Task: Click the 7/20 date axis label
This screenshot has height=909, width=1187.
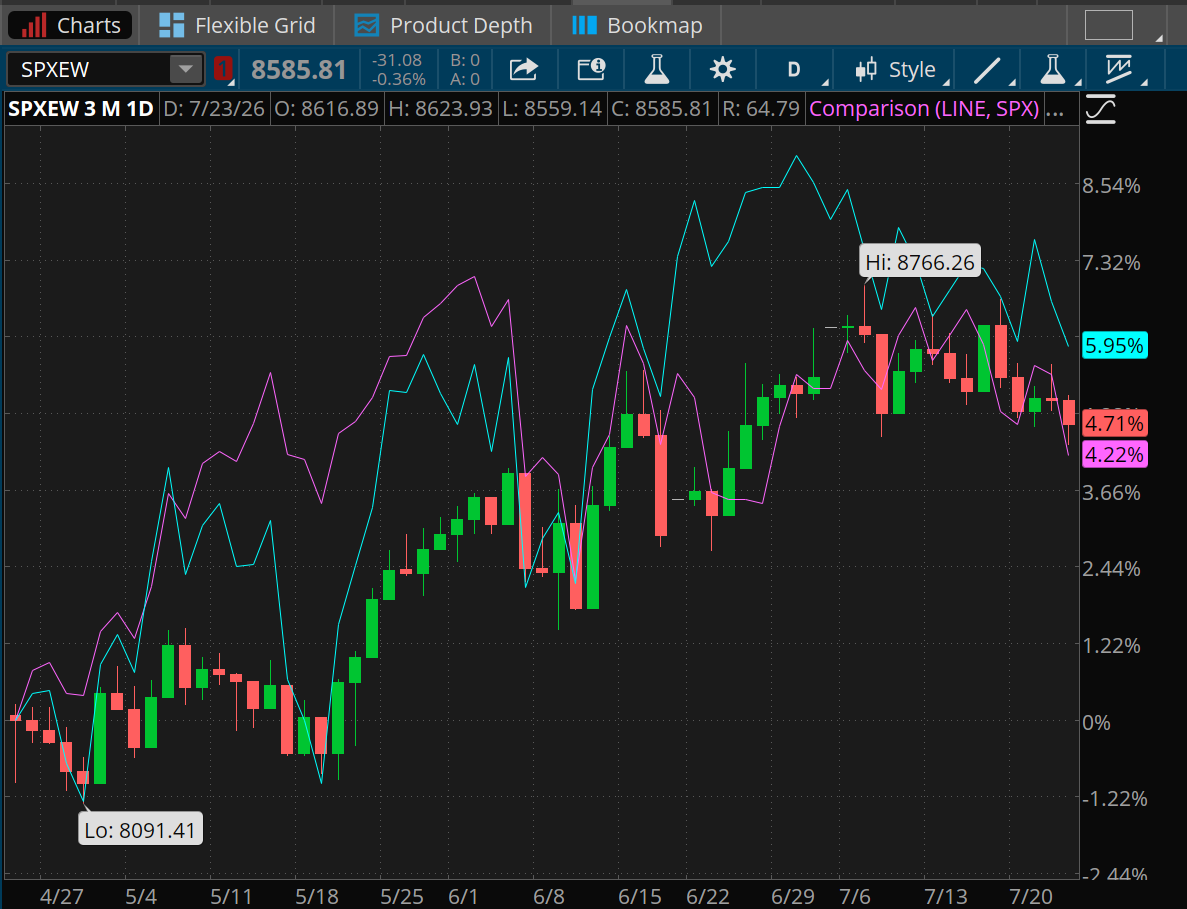Action: tap(1030, 897)
